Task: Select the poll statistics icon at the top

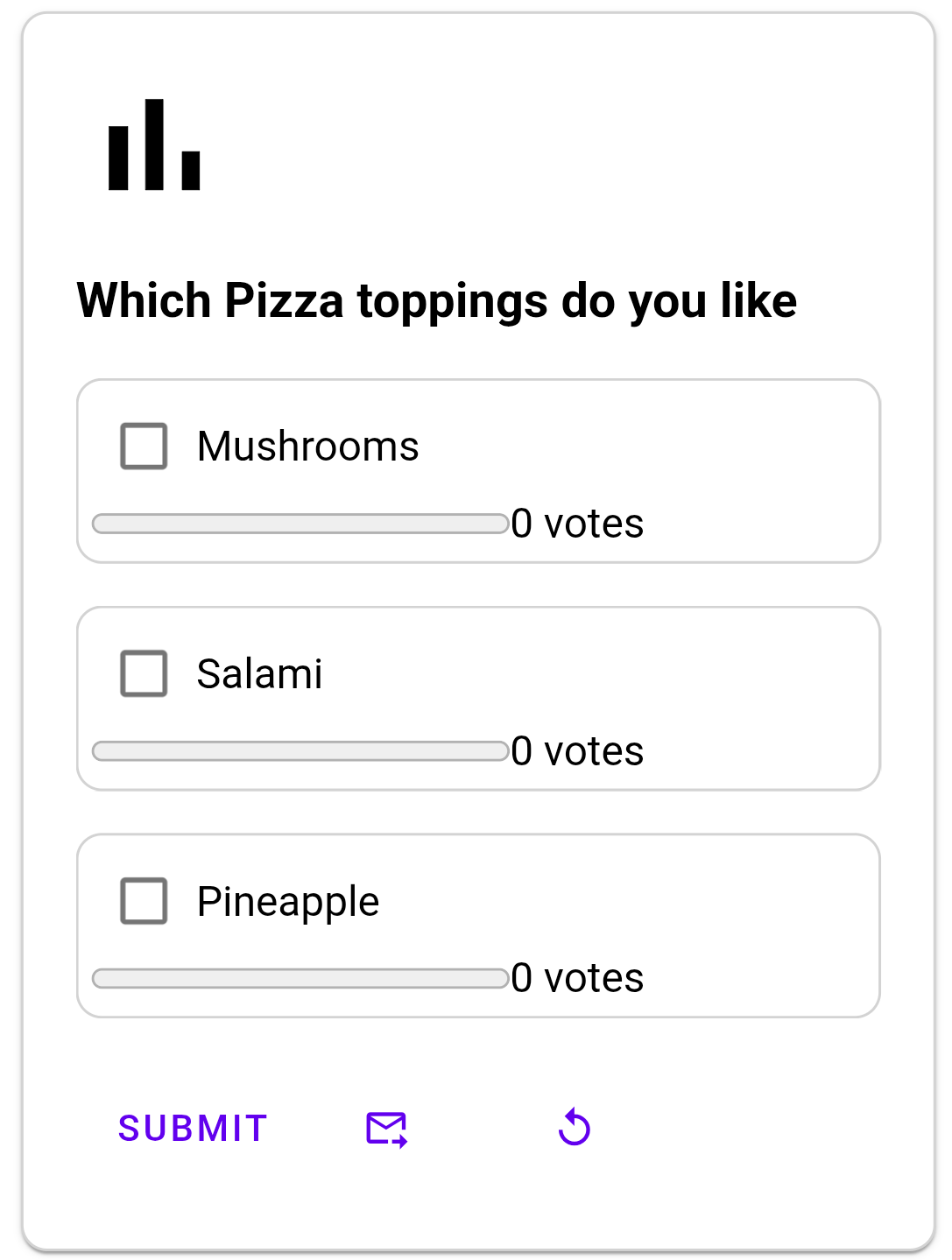Action: coord(153,146)
